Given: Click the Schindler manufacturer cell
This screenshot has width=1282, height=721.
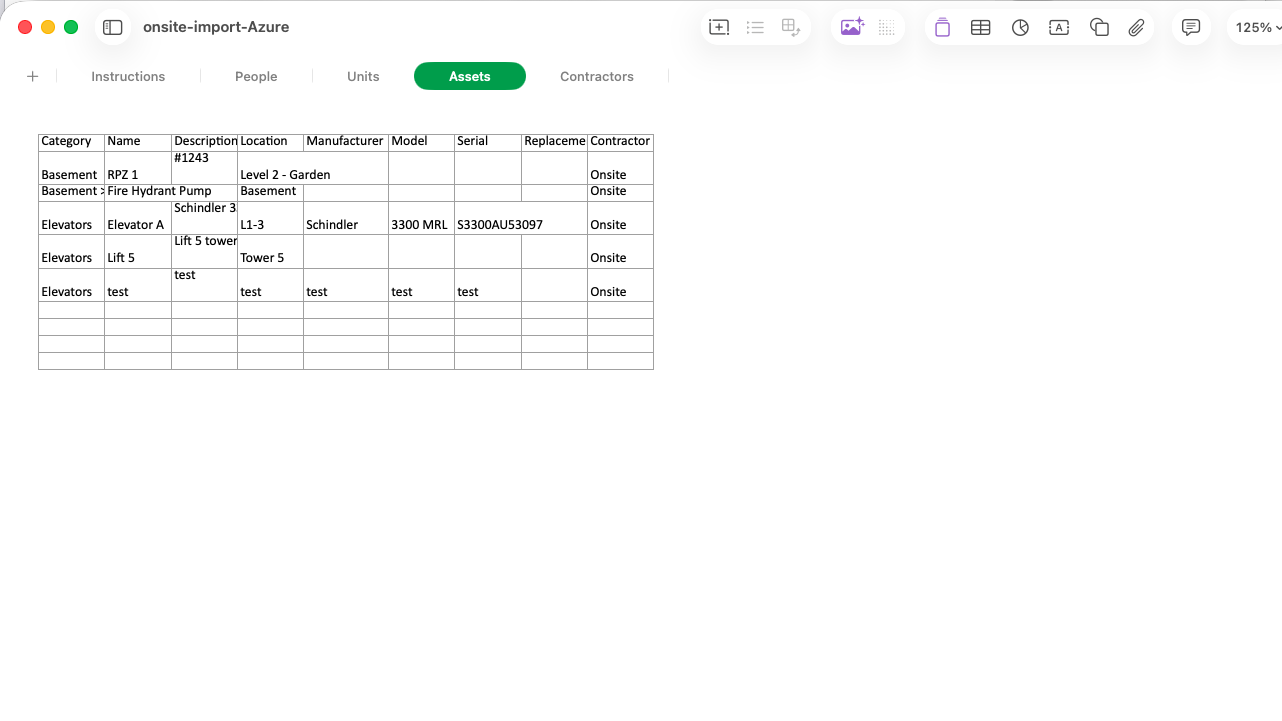Looking at the screenshot, I should pos(346,218).
